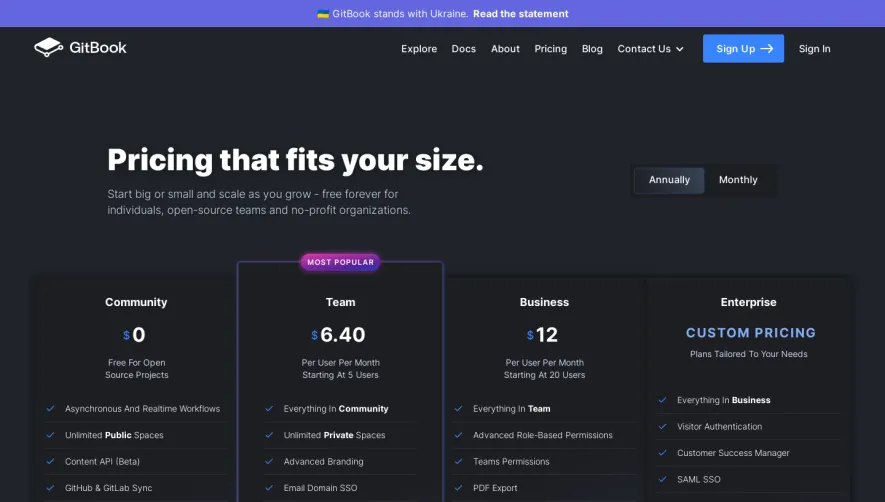Click the Business plan title
Image resolution: width=885 pixels, height=502 pixels.
(x=544, y=302)
